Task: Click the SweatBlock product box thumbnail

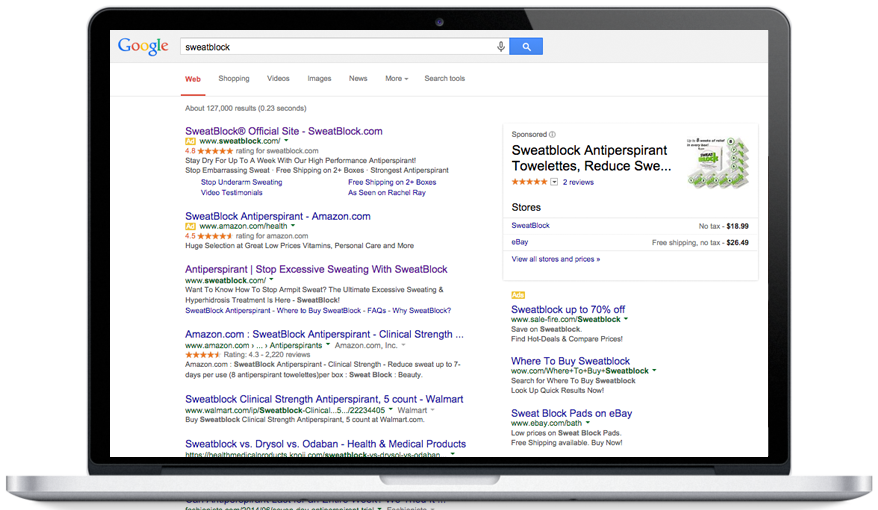Action: [x=718, y=162]
